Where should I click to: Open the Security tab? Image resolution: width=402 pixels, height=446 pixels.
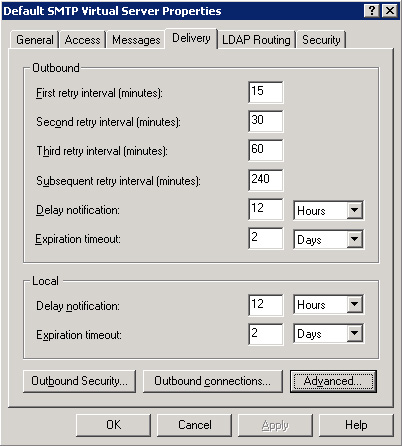[321, 40]
